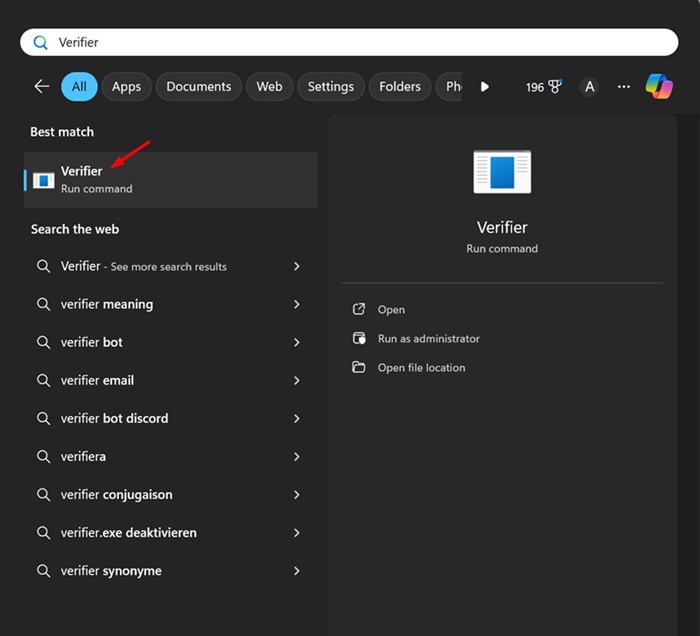Select the 'verifier email' web suggestion
Image resolution: width=700 pixels, height=636 pixels.
click(x=97, y=381)
